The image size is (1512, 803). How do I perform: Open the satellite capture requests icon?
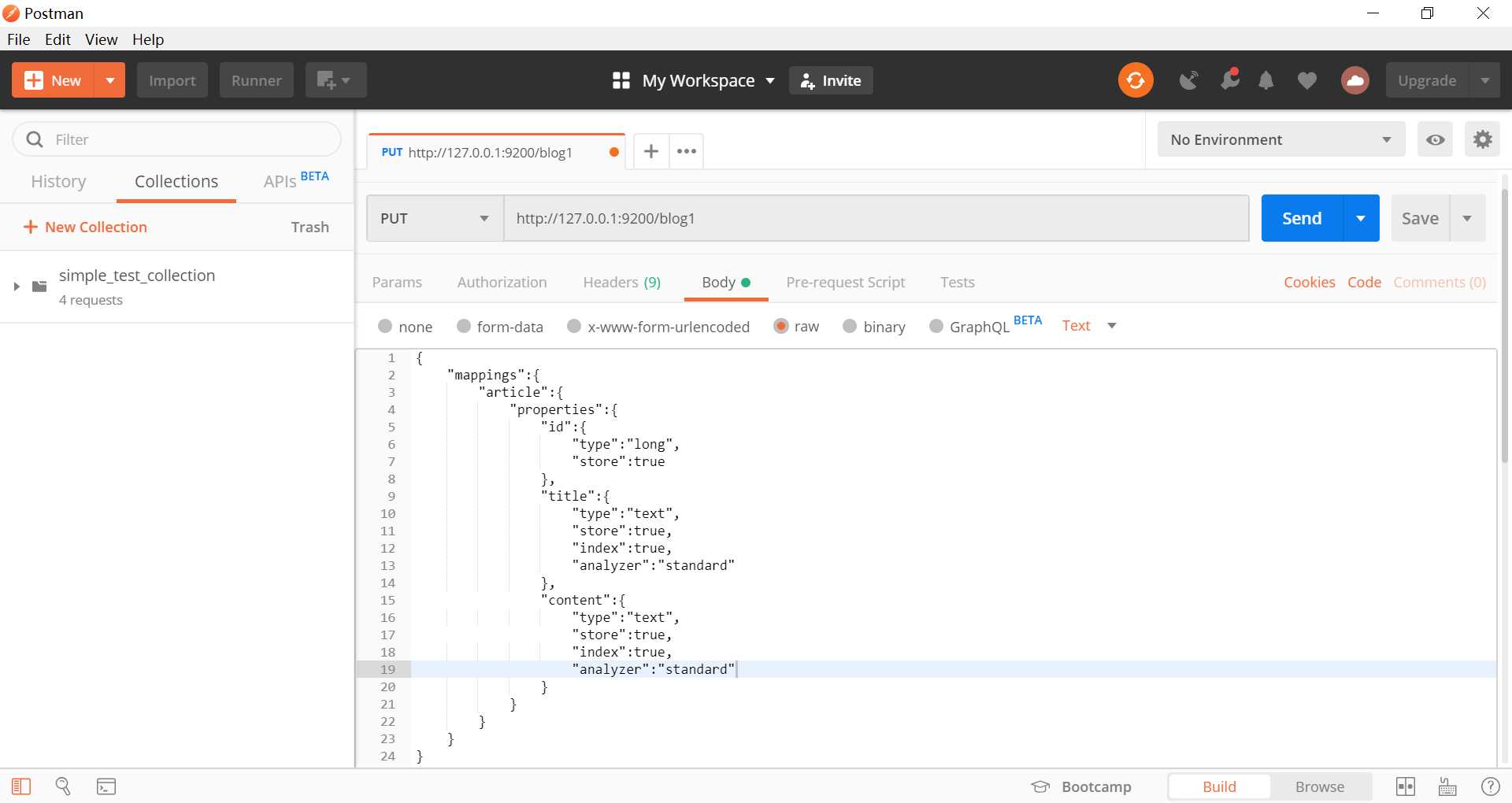[x=1189, y=80]
